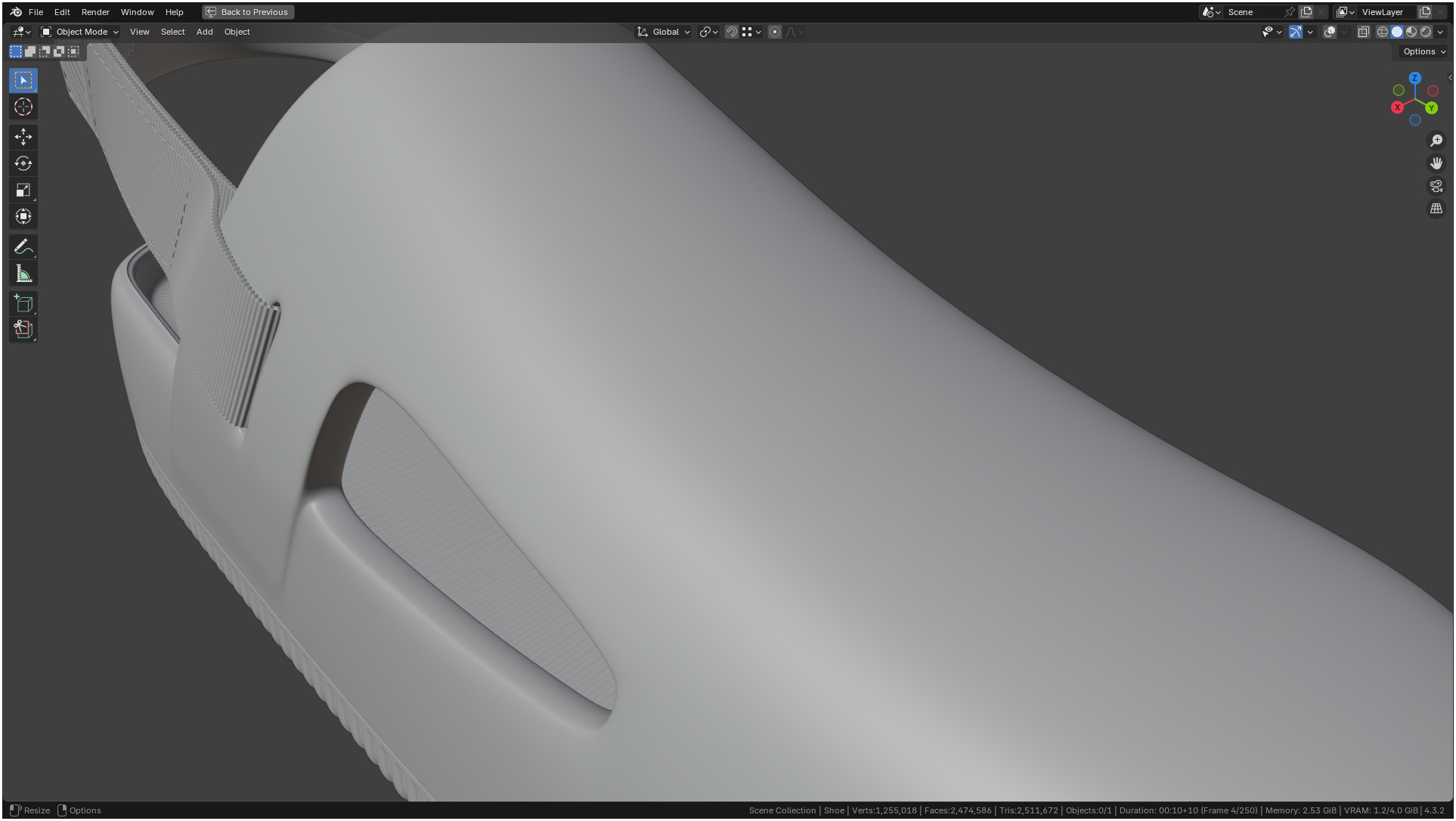Toggle X-ray mode
Image resolution: width=1456 pixels, height=821 pixels.
pyautogui.click(x=1363, y=32)
